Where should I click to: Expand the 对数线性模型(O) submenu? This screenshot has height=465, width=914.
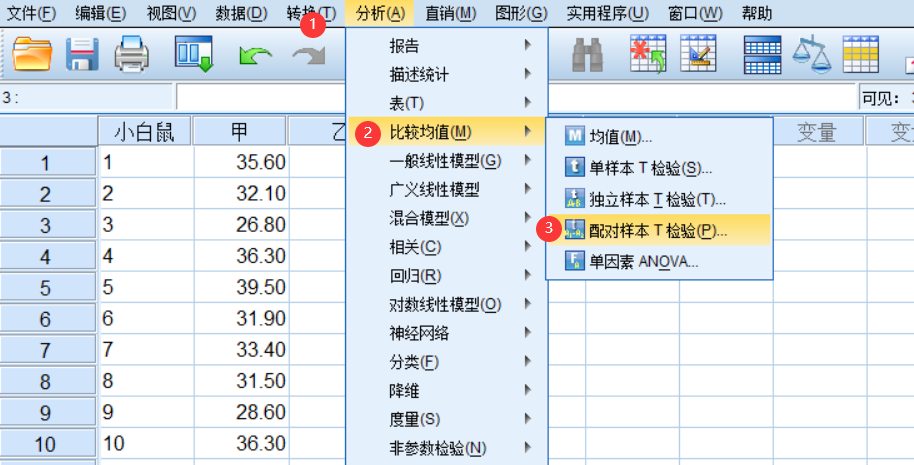coord(447,304)
